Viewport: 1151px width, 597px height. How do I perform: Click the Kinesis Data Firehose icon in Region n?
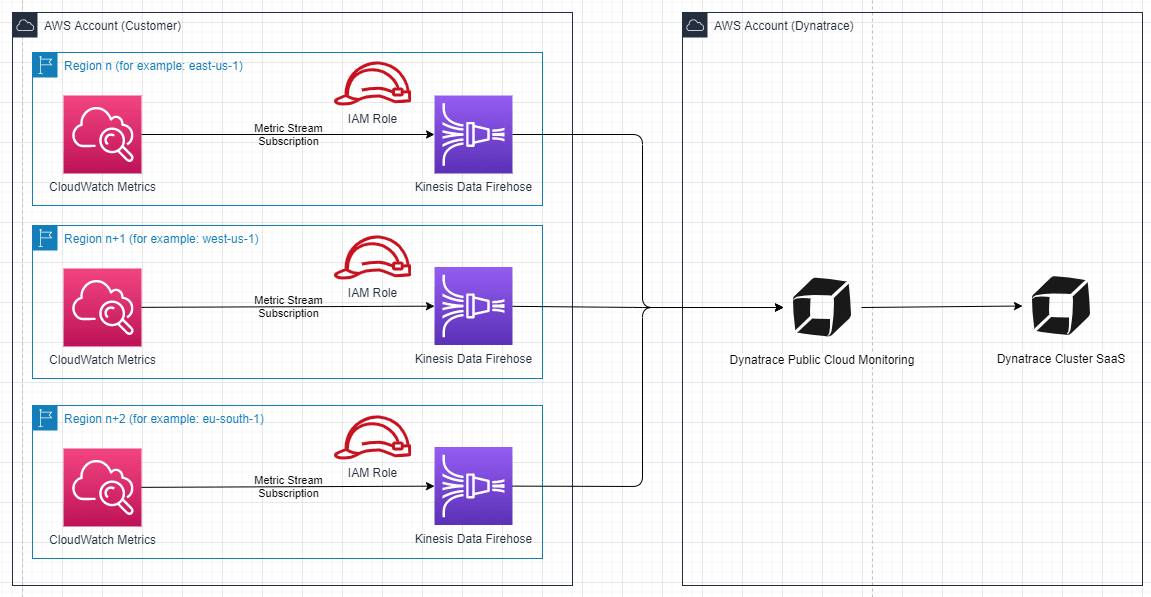[x=473, y=134]
